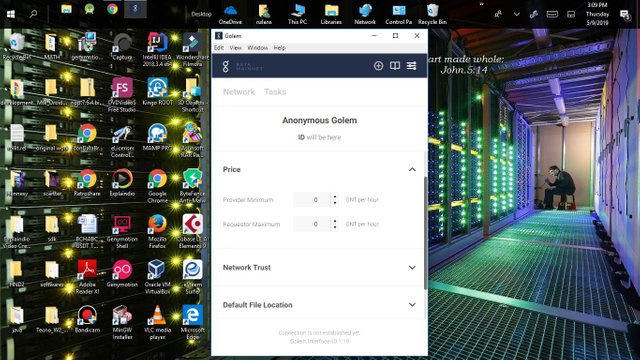Click the Golem logo in the header
The image size is (640, 360).
226,66
